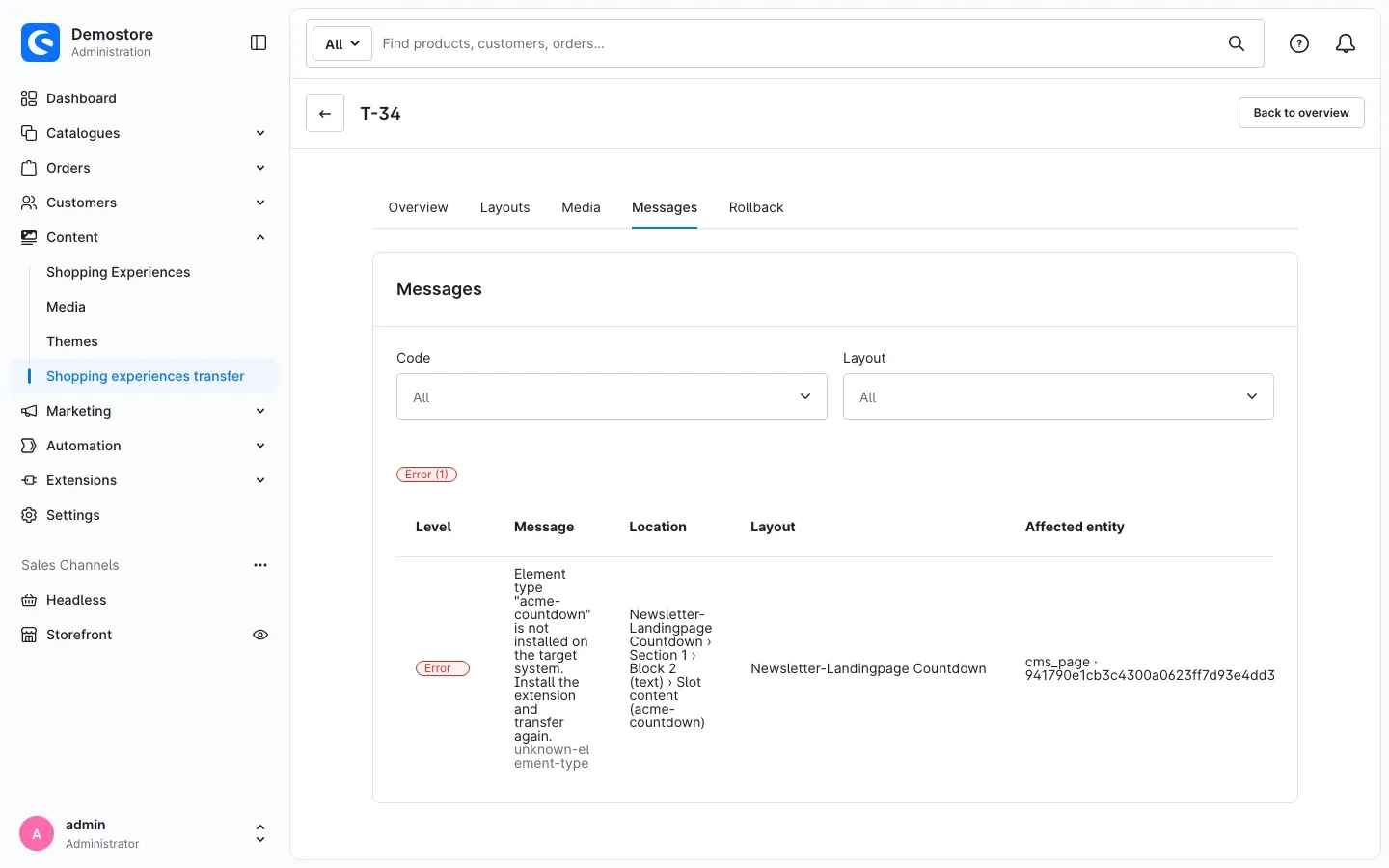The width and height of the screenshot is (1389, 868).
Task: Click the Newsletter-Landingpage Countdown layout cell
Action: [x=868, y=668]
